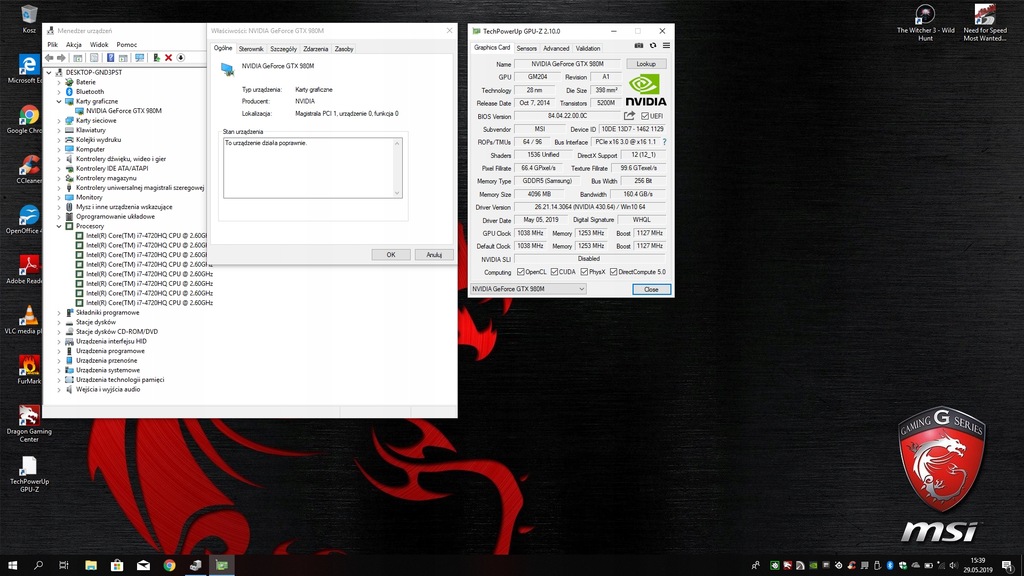Open the VLC media player desktop shortcut

pyautogui.click(x=26, y=320)
